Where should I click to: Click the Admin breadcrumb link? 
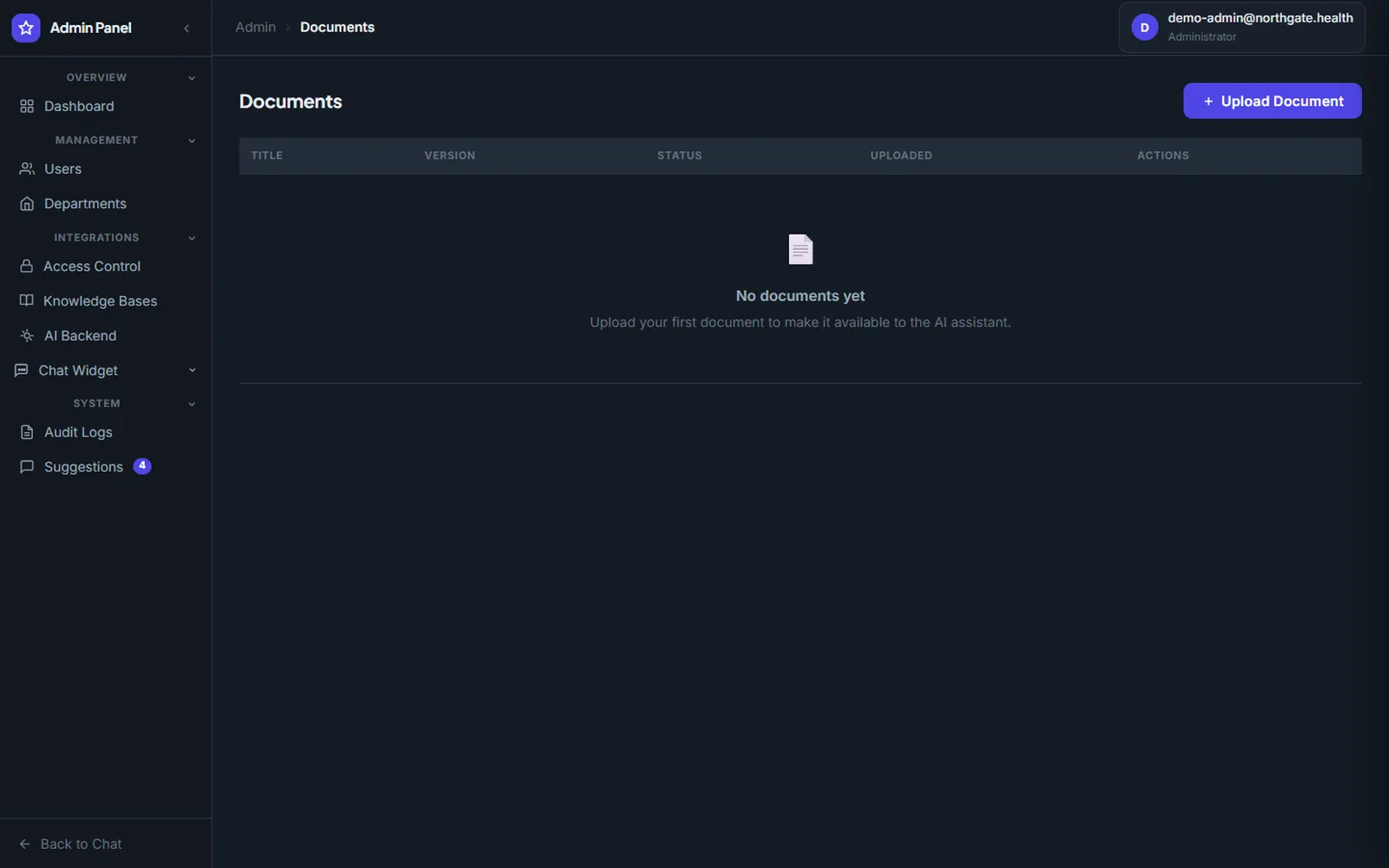[x=255, y=27]
